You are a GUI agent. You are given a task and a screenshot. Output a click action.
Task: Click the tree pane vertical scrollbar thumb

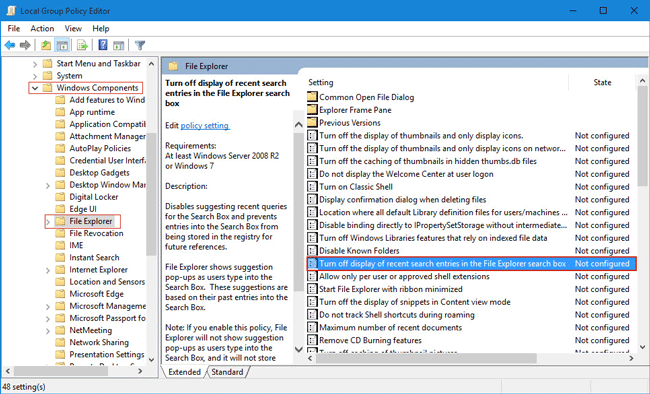(x=151, y=194)
